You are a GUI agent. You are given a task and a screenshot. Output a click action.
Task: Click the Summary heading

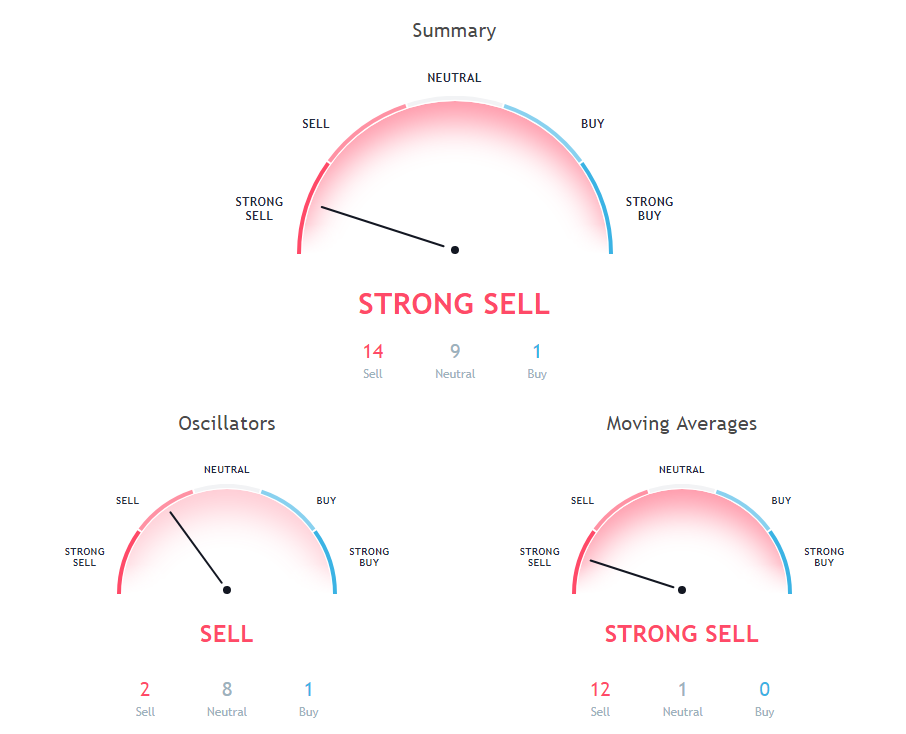pyautogui.click(x=454, y=31)
